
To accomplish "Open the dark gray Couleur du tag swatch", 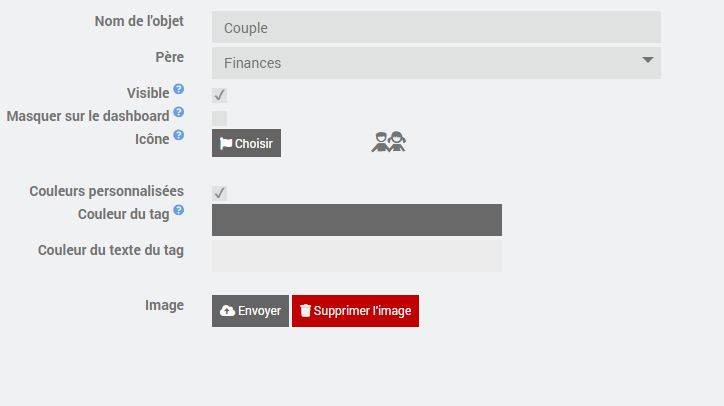I will click(x=357, y=220).
